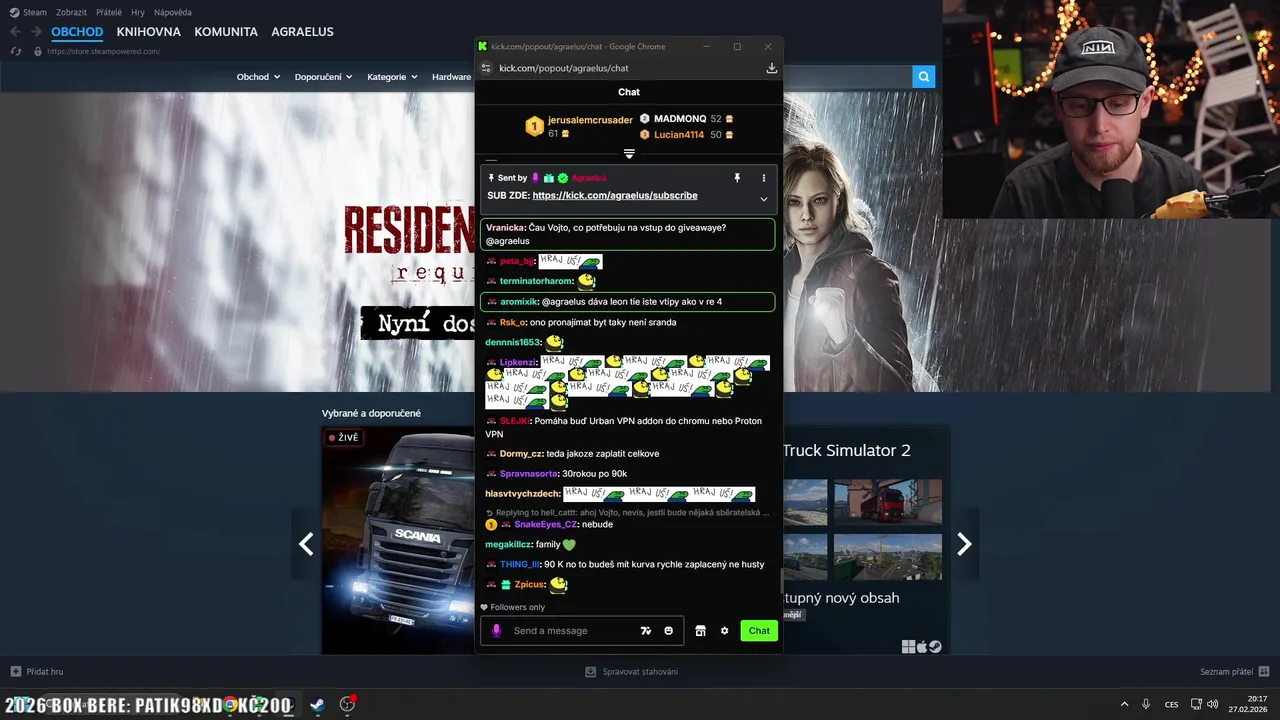Screen dimensions: 1280x720
Task: Click the Kick favicon in chat window title bar
Action: (483, 46)
